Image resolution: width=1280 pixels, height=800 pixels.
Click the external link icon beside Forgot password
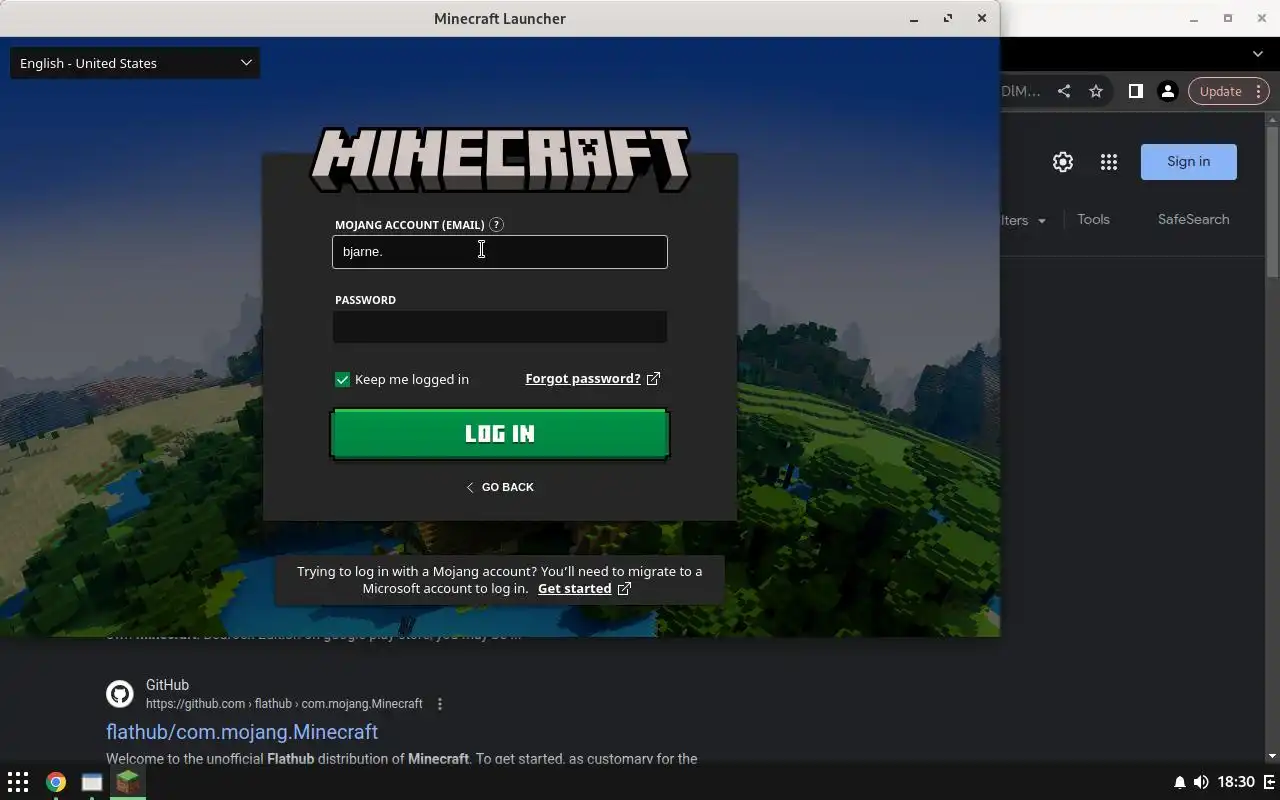pyautogui.click(x=653, y=379)
